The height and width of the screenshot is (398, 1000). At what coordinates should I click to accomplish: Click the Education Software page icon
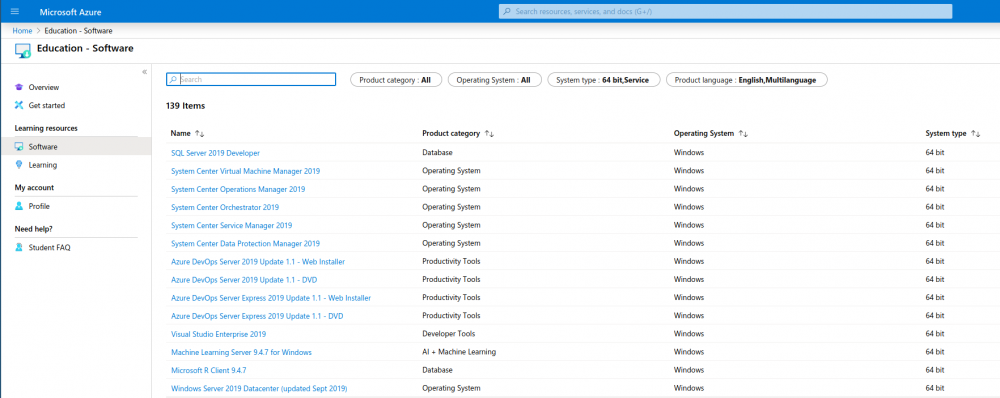click(x=23, y=51)
